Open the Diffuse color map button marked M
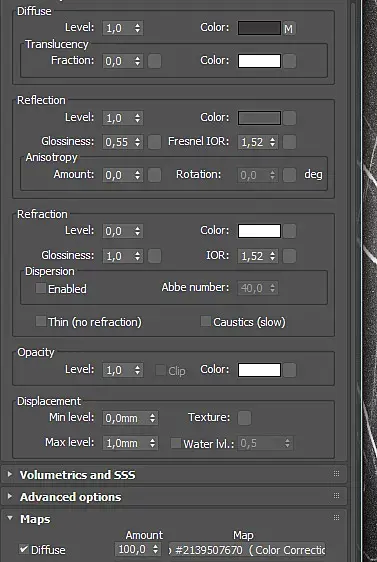The width and height of the screenshot is (377, 562). pos(289,28)
